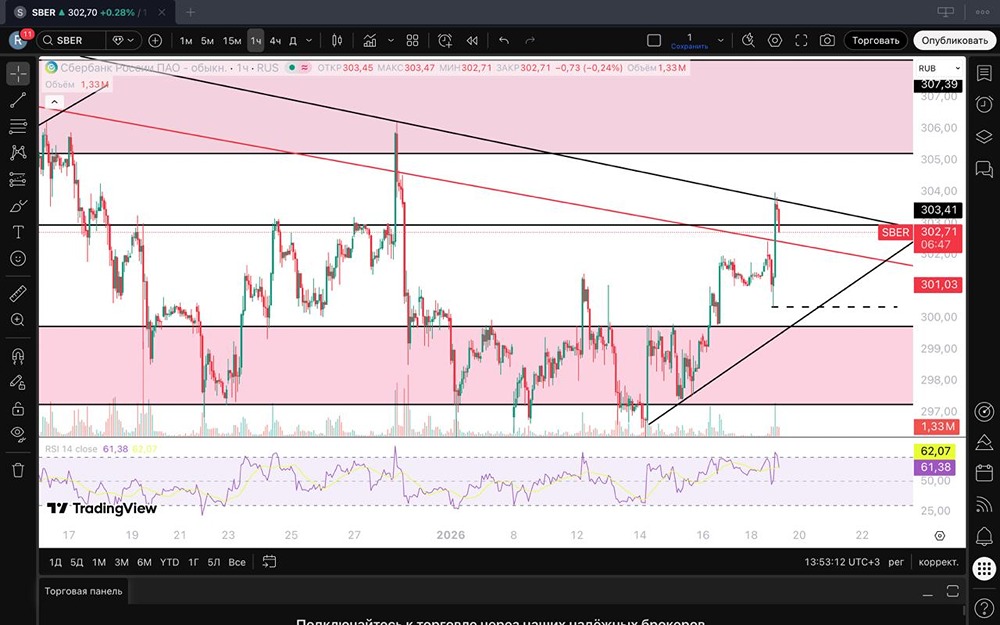Viewport: 1000px width, 625px height.
Task: Select the crosshair cursor tool
Action: pos(18,74)
